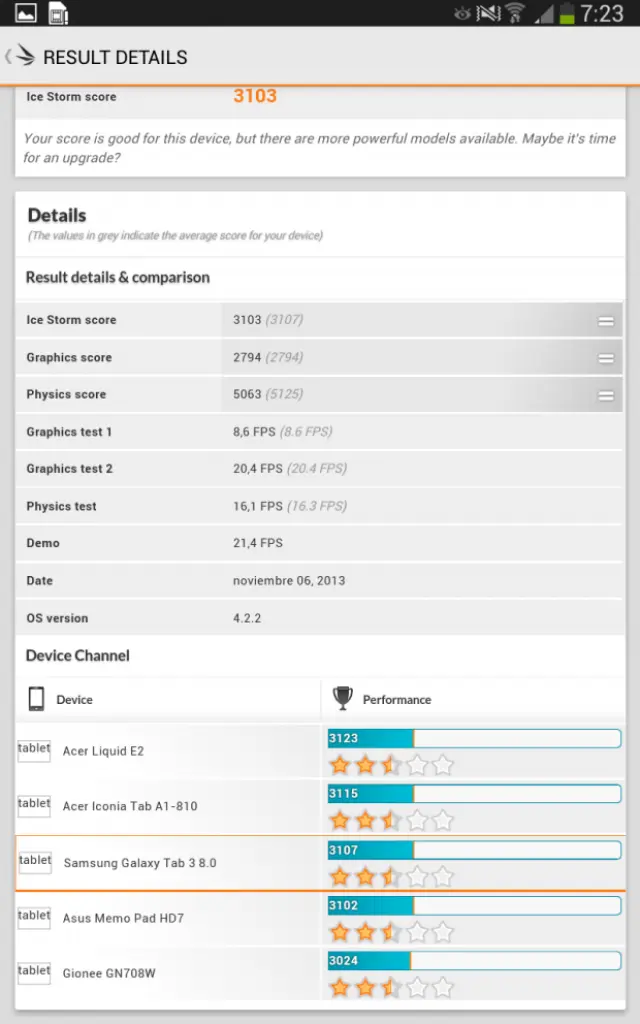Open the Asus Memo Pad HD7 entry

123,918
